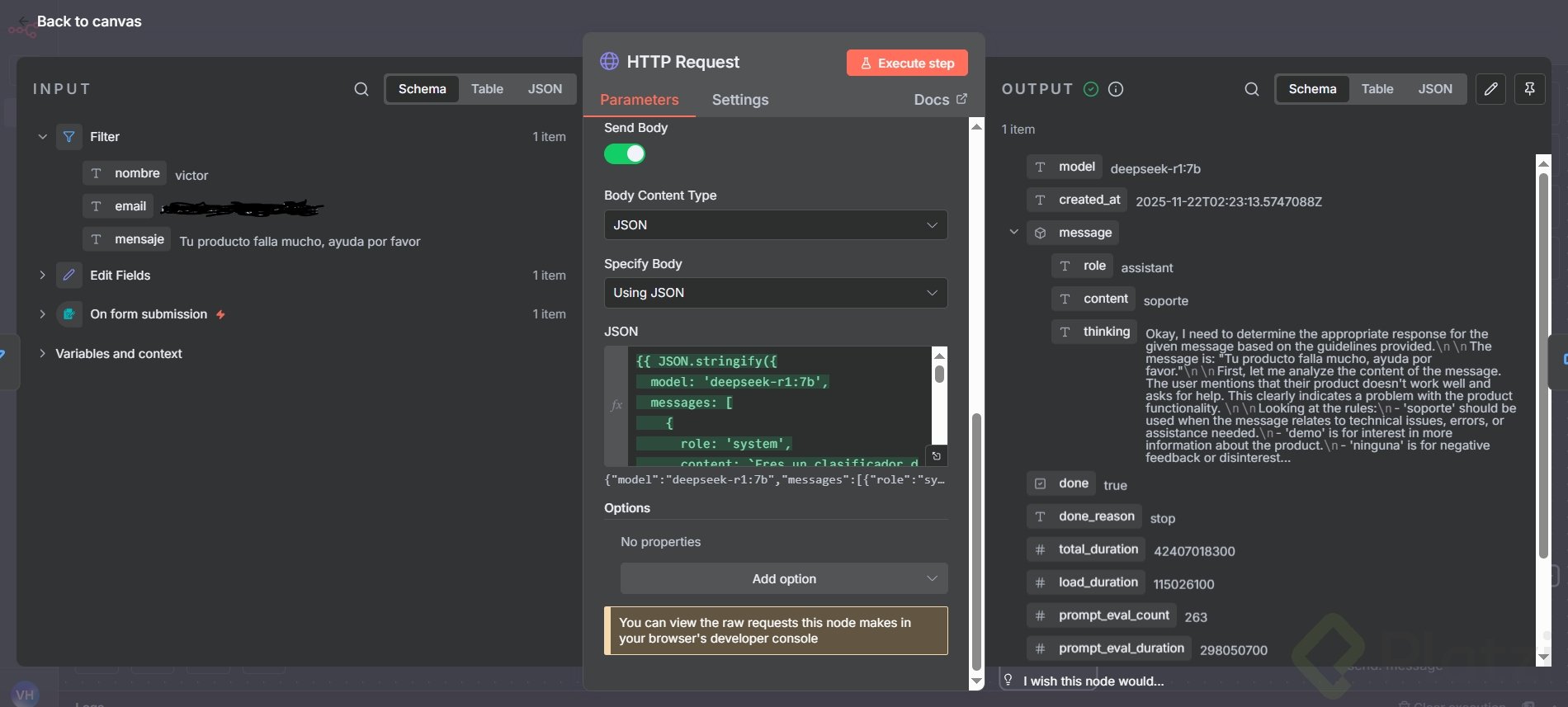This screenshot has height=707, width=1568.
Task: Click the role field pill in OUTPUT
Action: coord(1082,266)
